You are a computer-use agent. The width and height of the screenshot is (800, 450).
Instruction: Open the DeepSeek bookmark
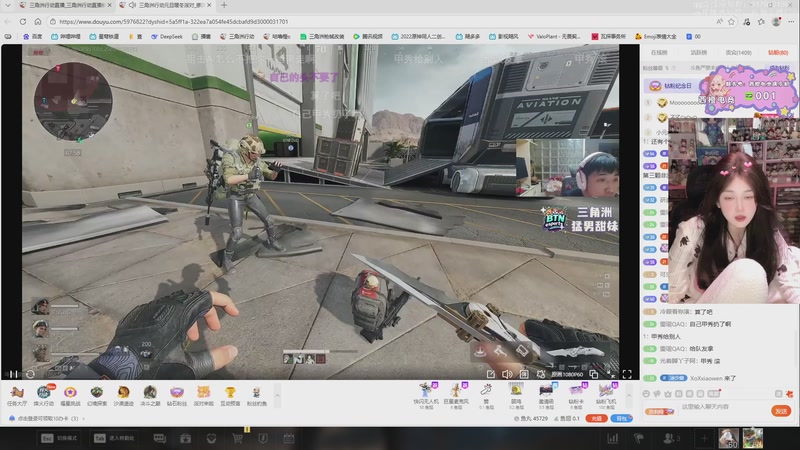click(167, 37)
